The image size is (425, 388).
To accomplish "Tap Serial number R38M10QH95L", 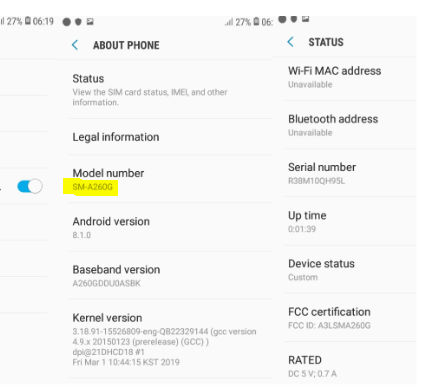I will click(350, 173).
